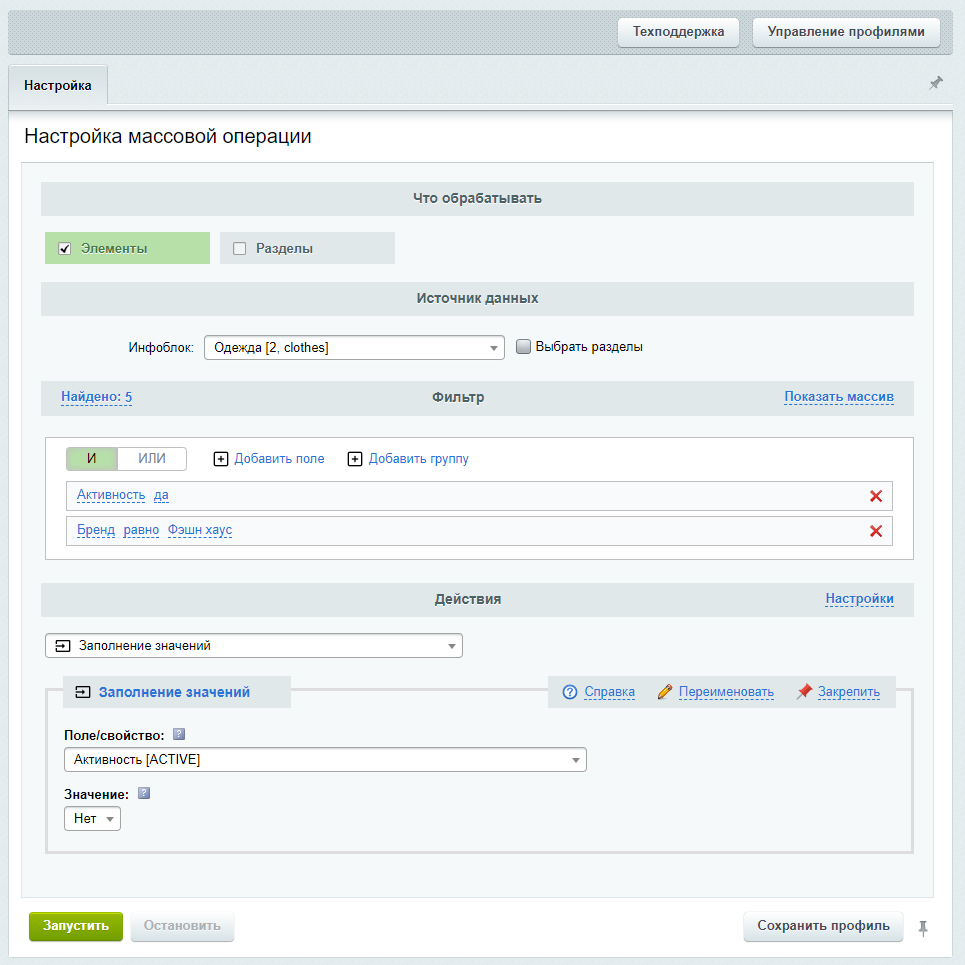Switch to the Настройка tab
This screenshot has width=965, height=965.
tap(58, 86)
